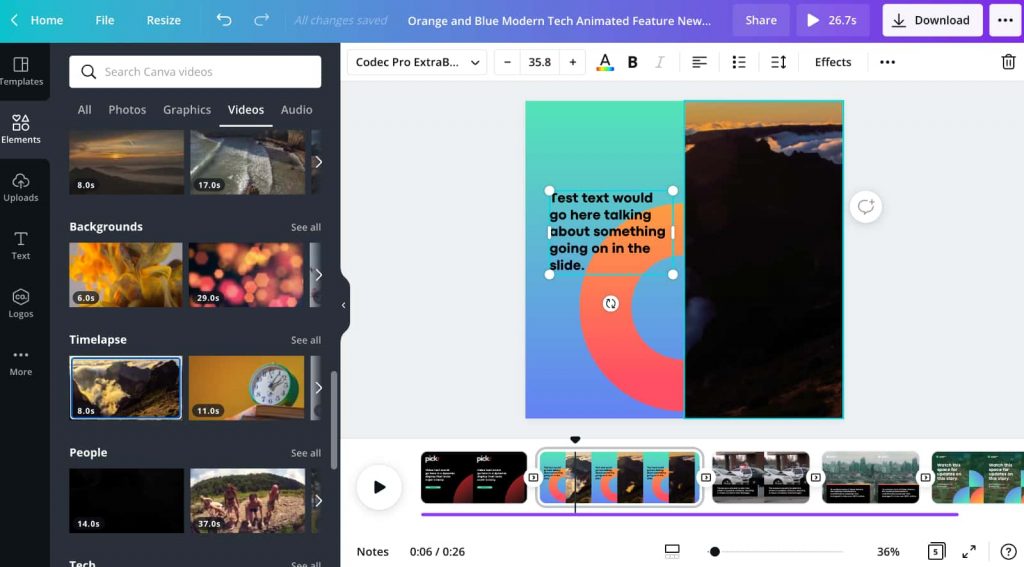The image size is (1024, 567).
Task: Toggle bold text formatting
Action: tap(632, 62)
